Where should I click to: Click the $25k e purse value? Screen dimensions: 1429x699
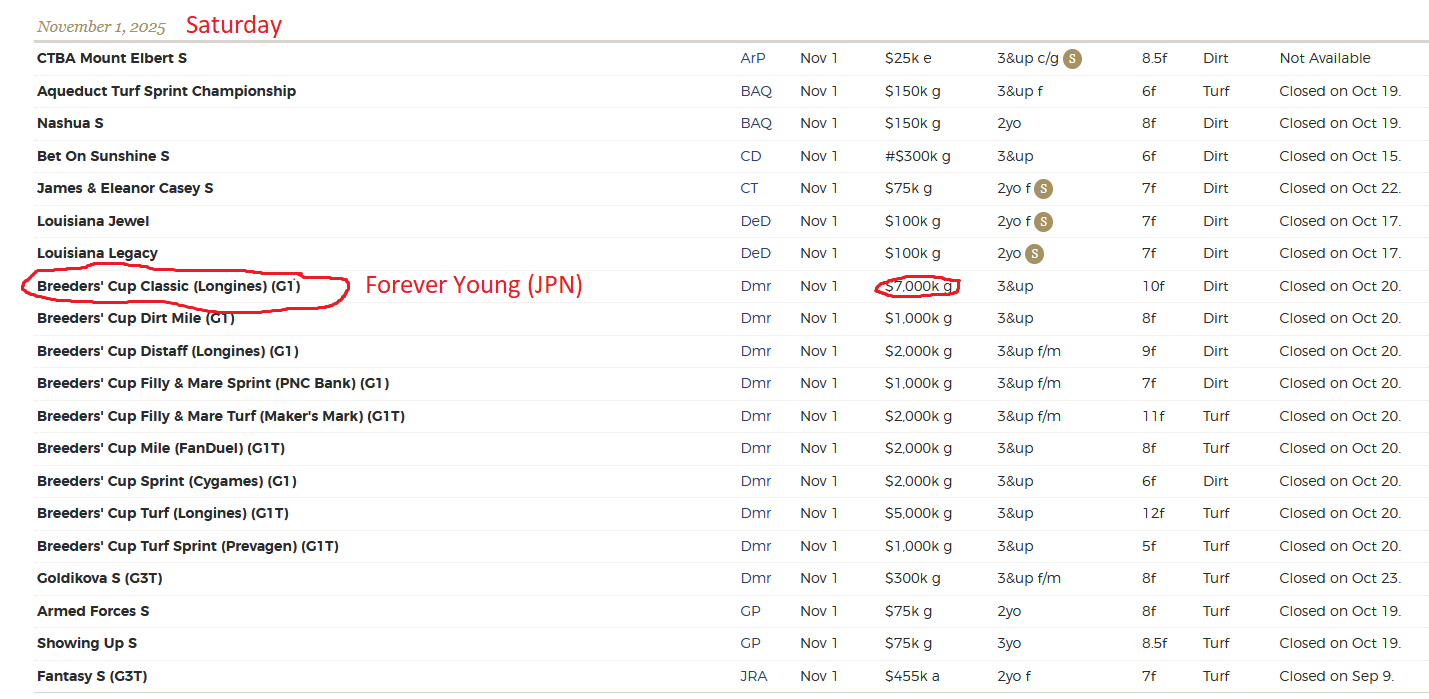click(909, 58)
